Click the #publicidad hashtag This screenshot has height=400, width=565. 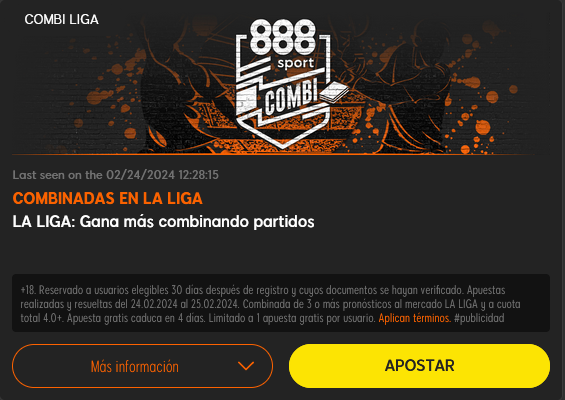[479, 318]
